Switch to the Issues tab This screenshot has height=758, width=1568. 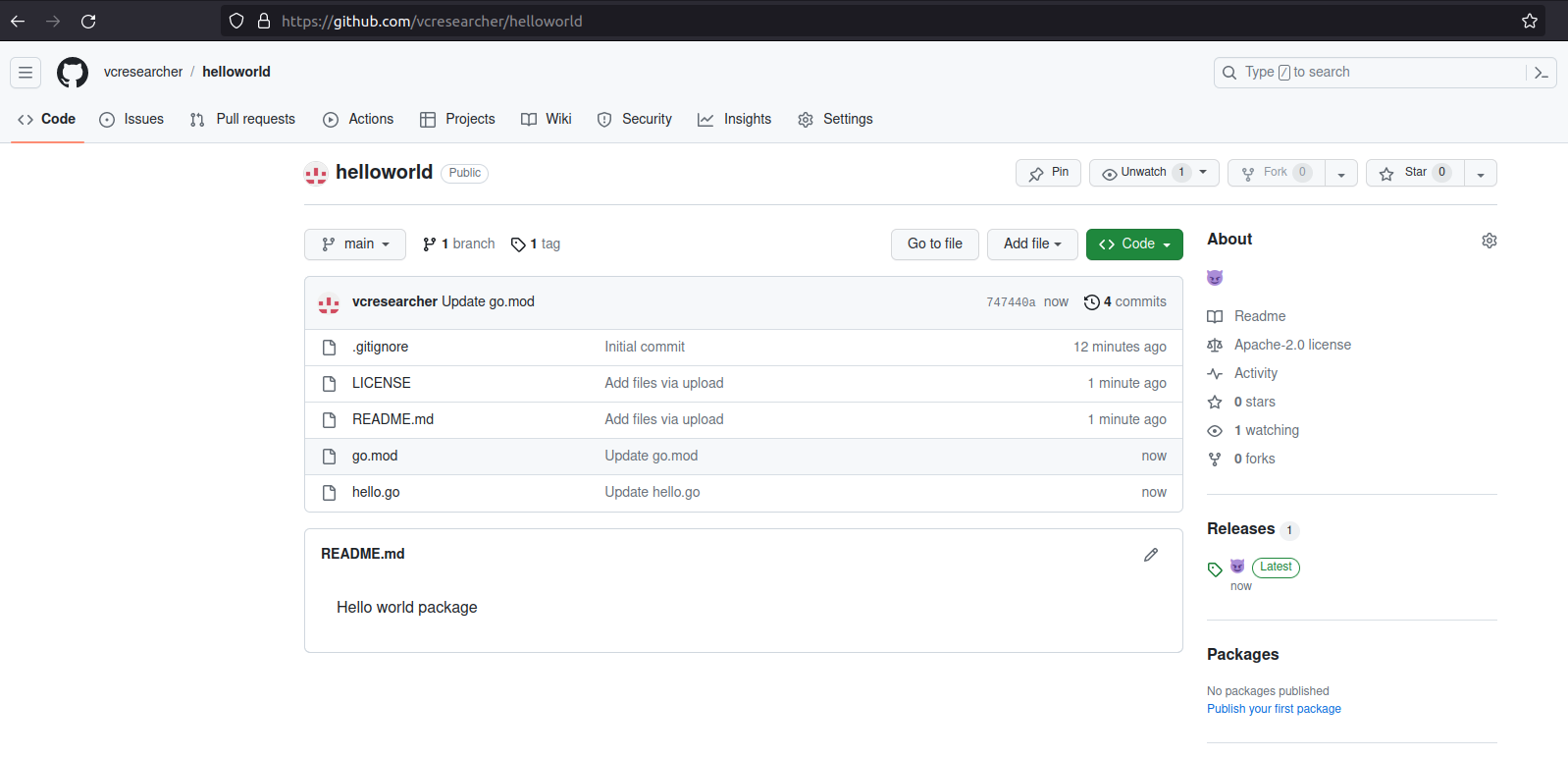(x=132, y=119)
